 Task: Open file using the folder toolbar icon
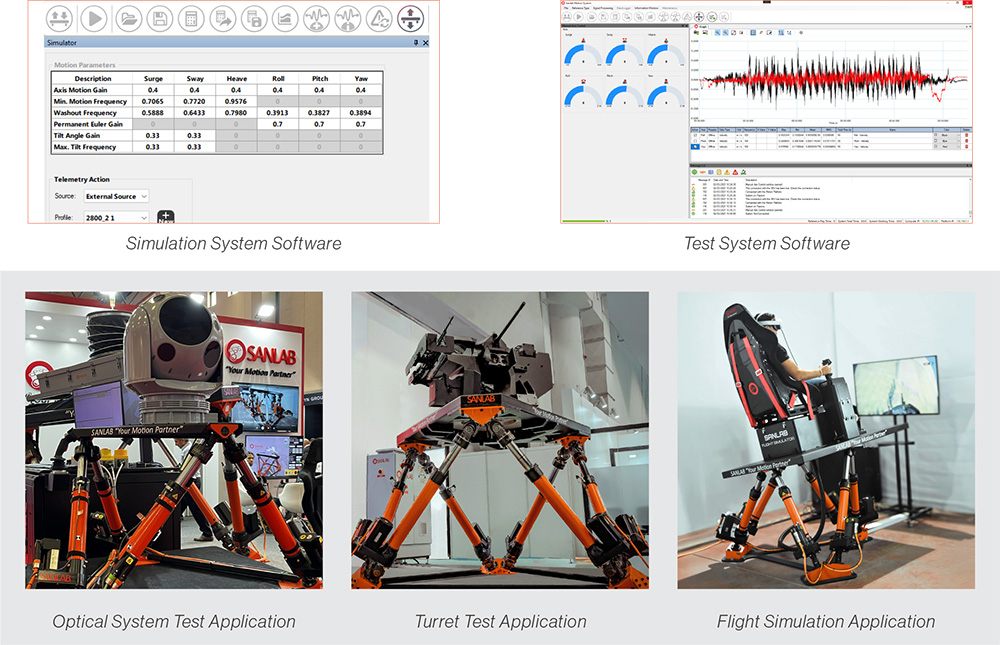(127, 18)
